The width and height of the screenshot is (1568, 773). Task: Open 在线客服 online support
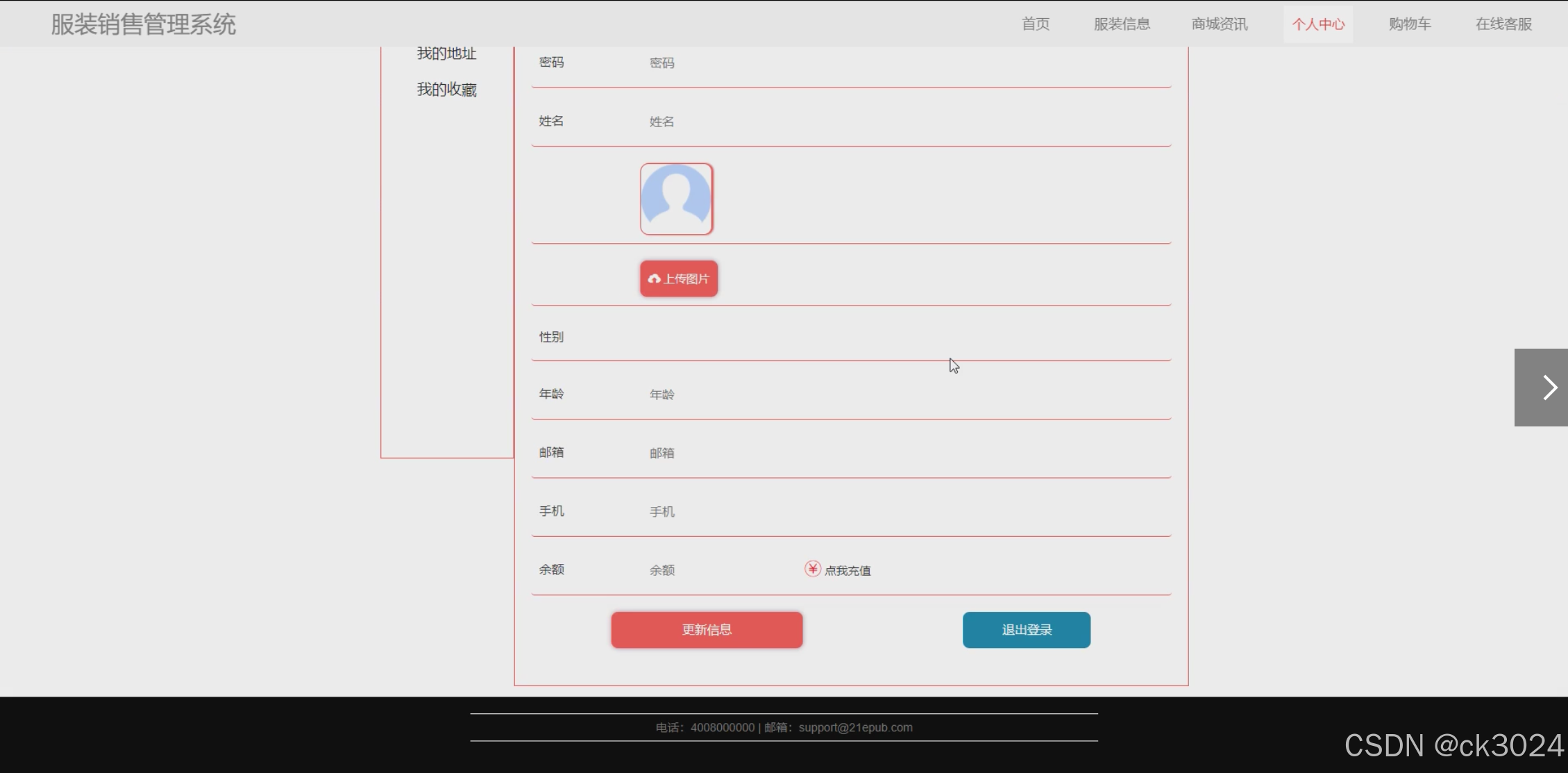(x=1503, y=24)
